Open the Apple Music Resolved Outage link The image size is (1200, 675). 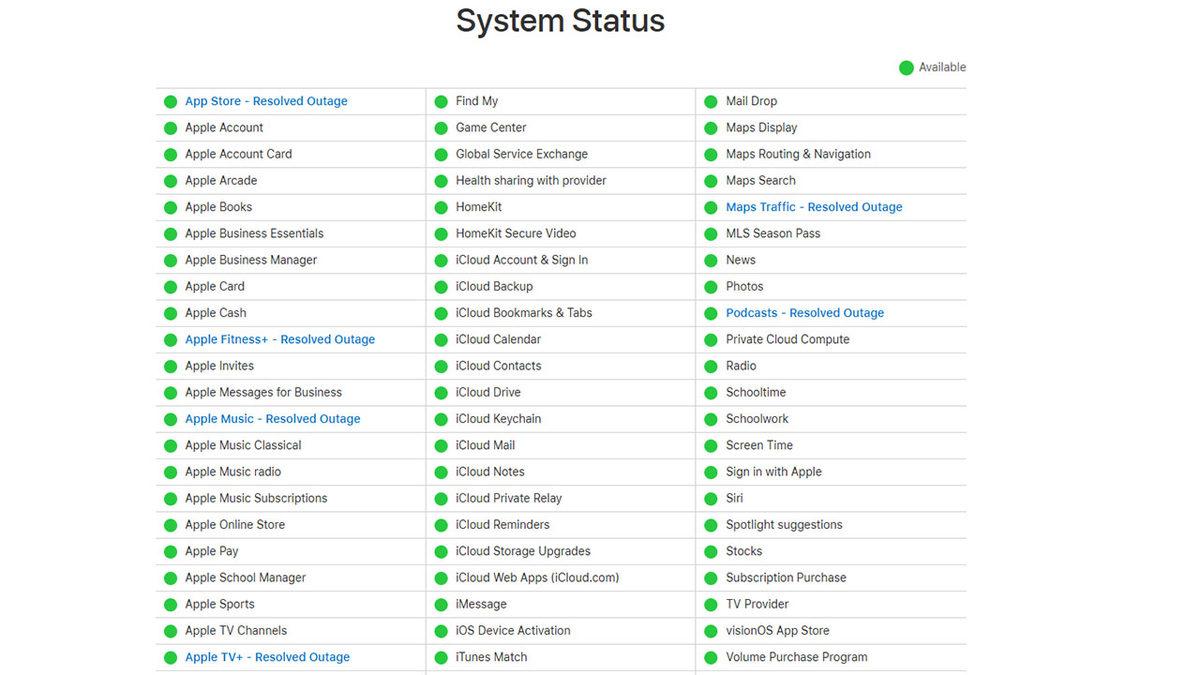tap(272, 418)
